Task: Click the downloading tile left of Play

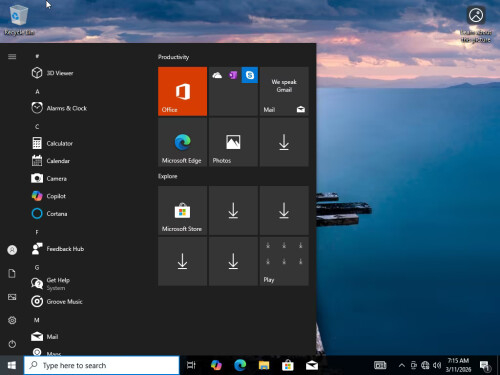Action: pos(233,261)
